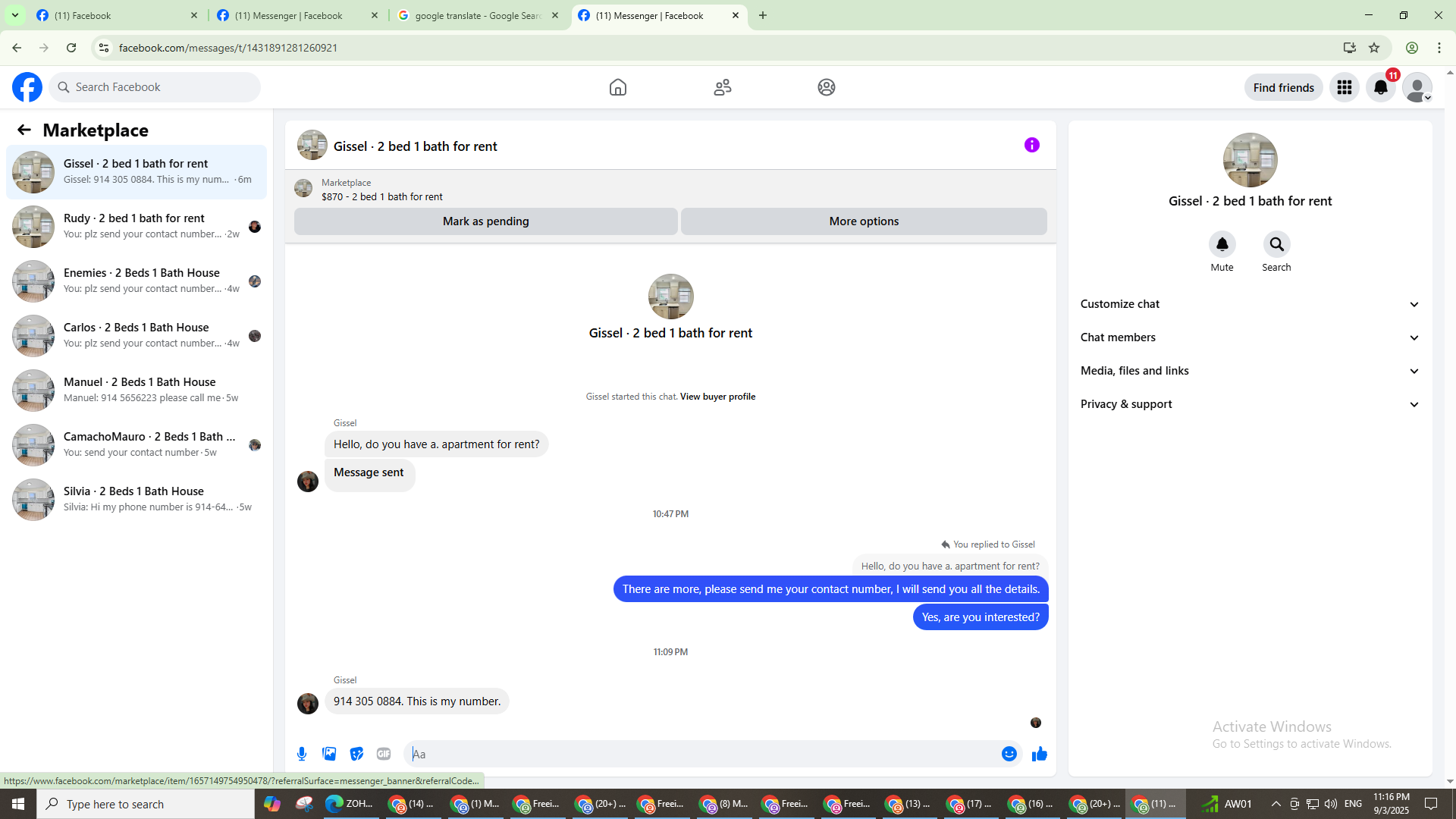Click the Windows taskbar search box
The width and height of the screenshot is (1456, 819).
click(146, 804)
